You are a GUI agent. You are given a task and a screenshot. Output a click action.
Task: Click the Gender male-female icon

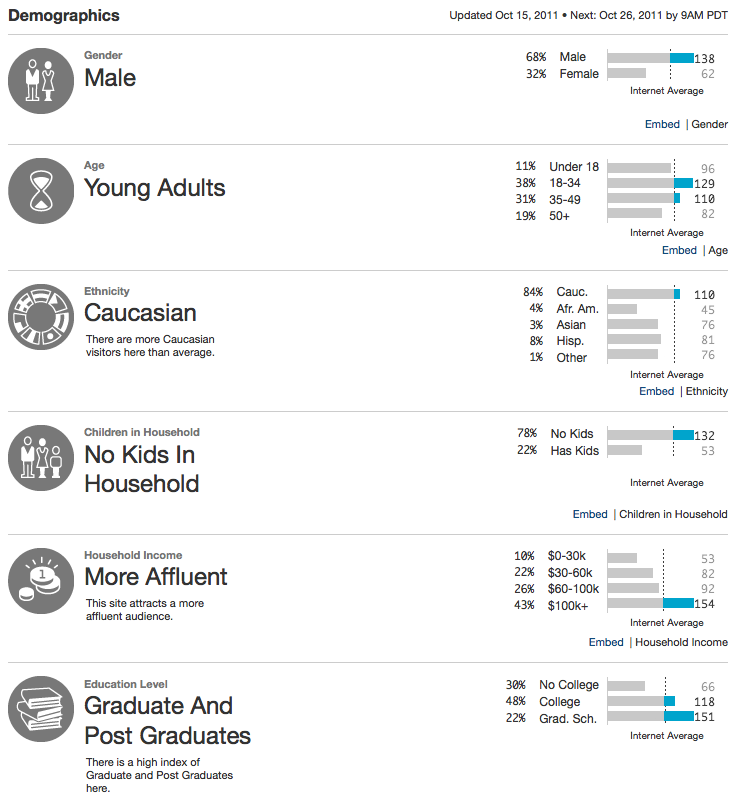tap(40, 80)
